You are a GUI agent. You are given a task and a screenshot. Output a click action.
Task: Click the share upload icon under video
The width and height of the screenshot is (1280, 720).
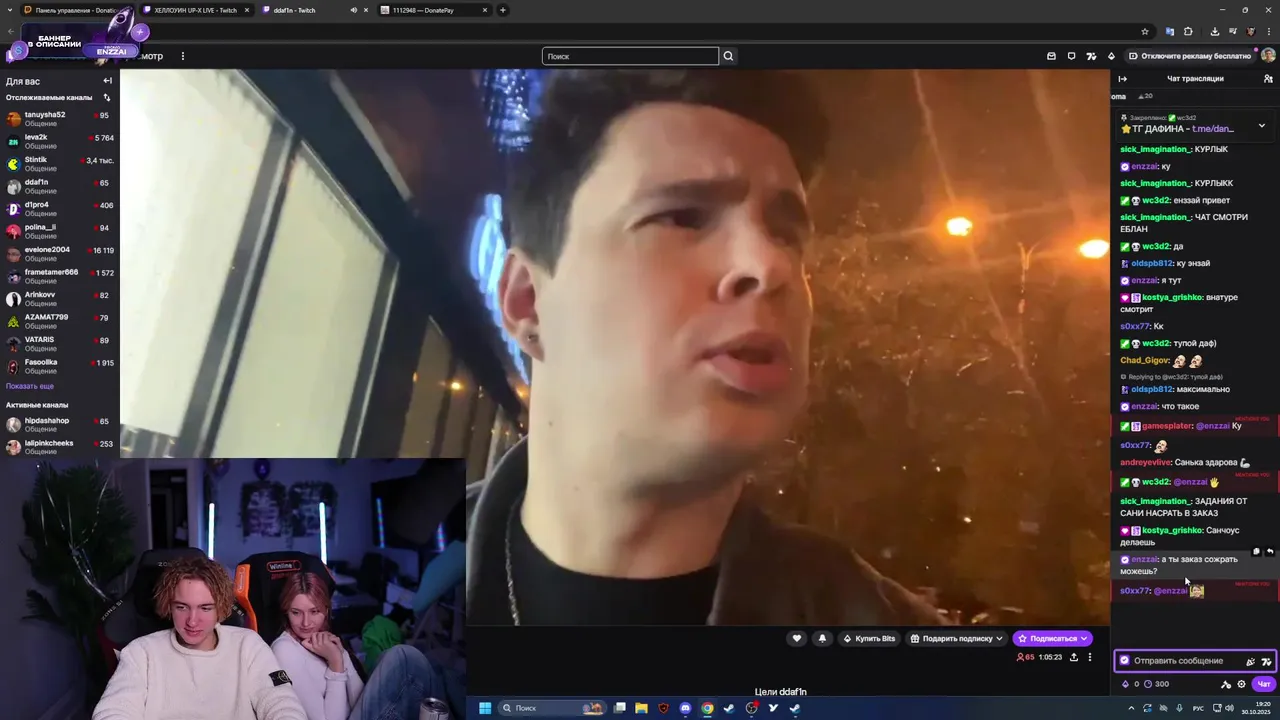tap(1073, 657)
